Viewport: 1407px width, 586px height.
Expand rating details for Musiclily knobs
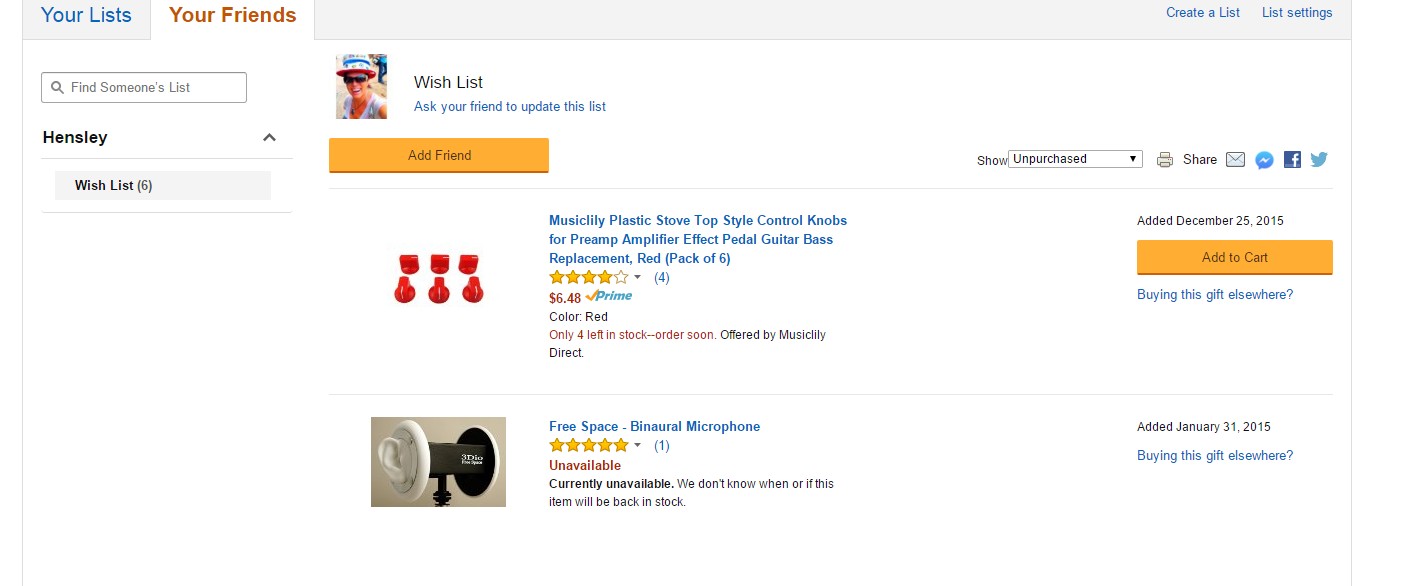pos(638,278)
